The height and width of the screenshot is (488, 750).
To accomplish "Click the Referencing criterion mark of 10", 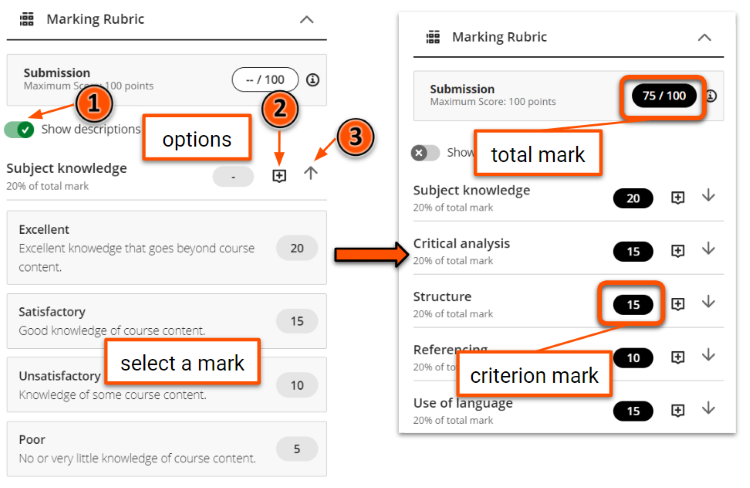I will [633, 357].
